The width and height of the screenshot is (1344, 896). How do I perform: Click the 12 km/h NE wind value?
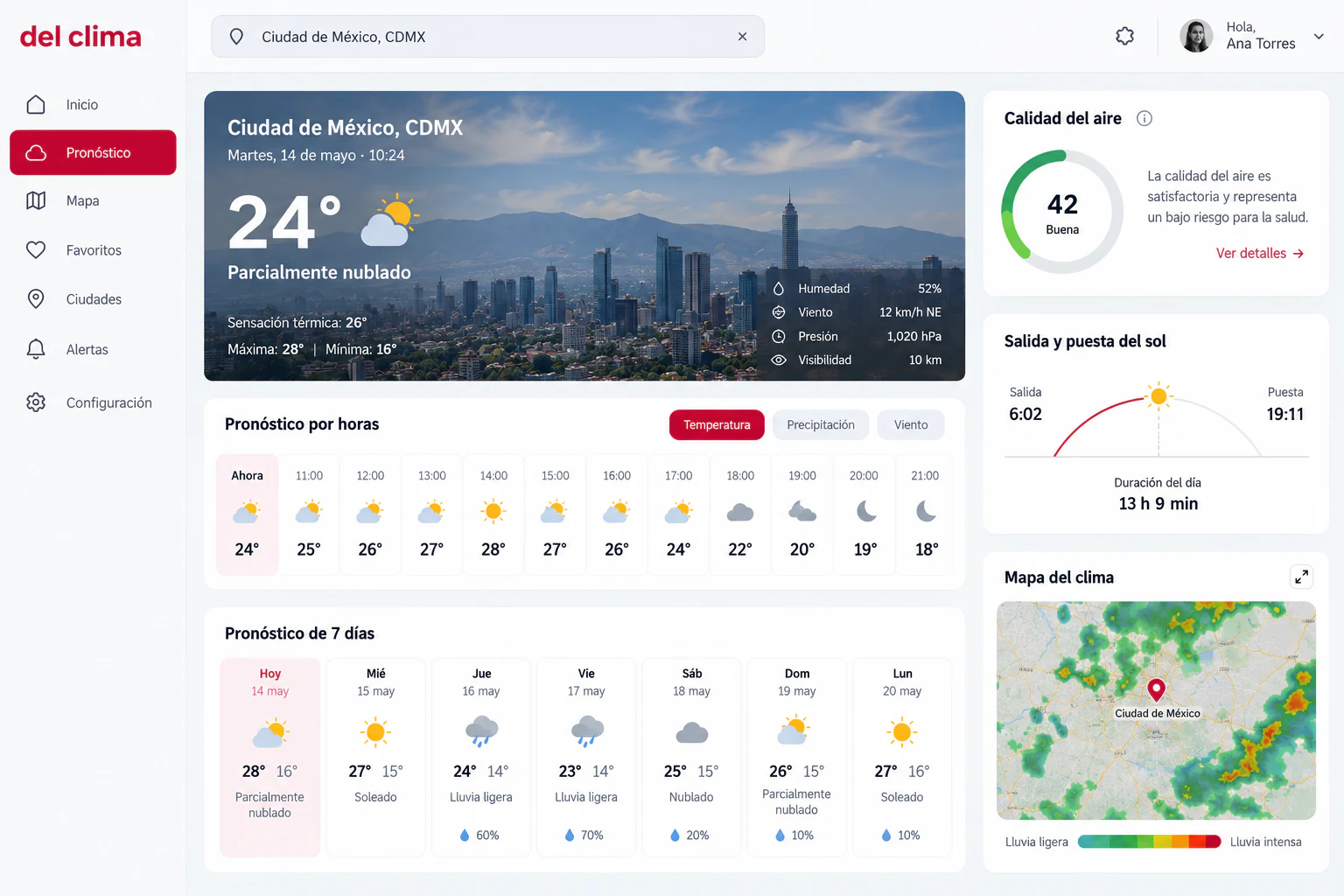click(x=910, y=312)
